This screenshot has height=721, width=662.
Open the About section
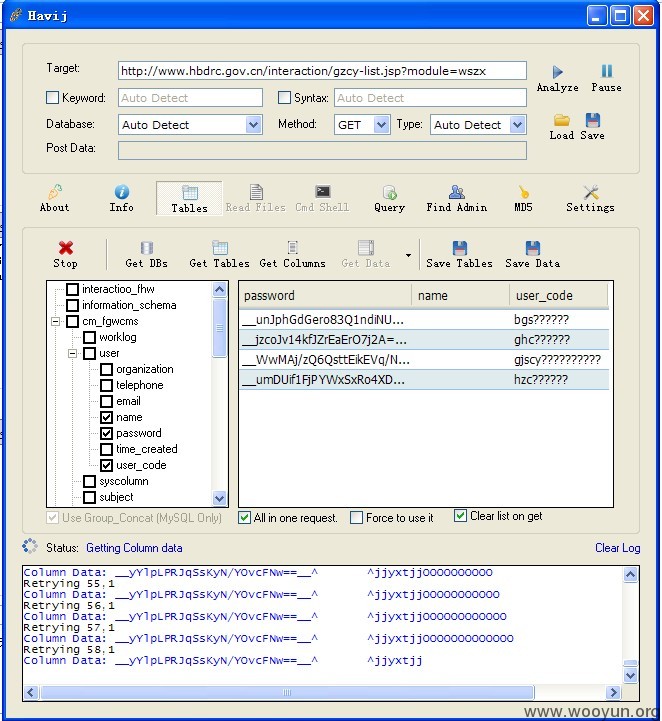point(55,199)
